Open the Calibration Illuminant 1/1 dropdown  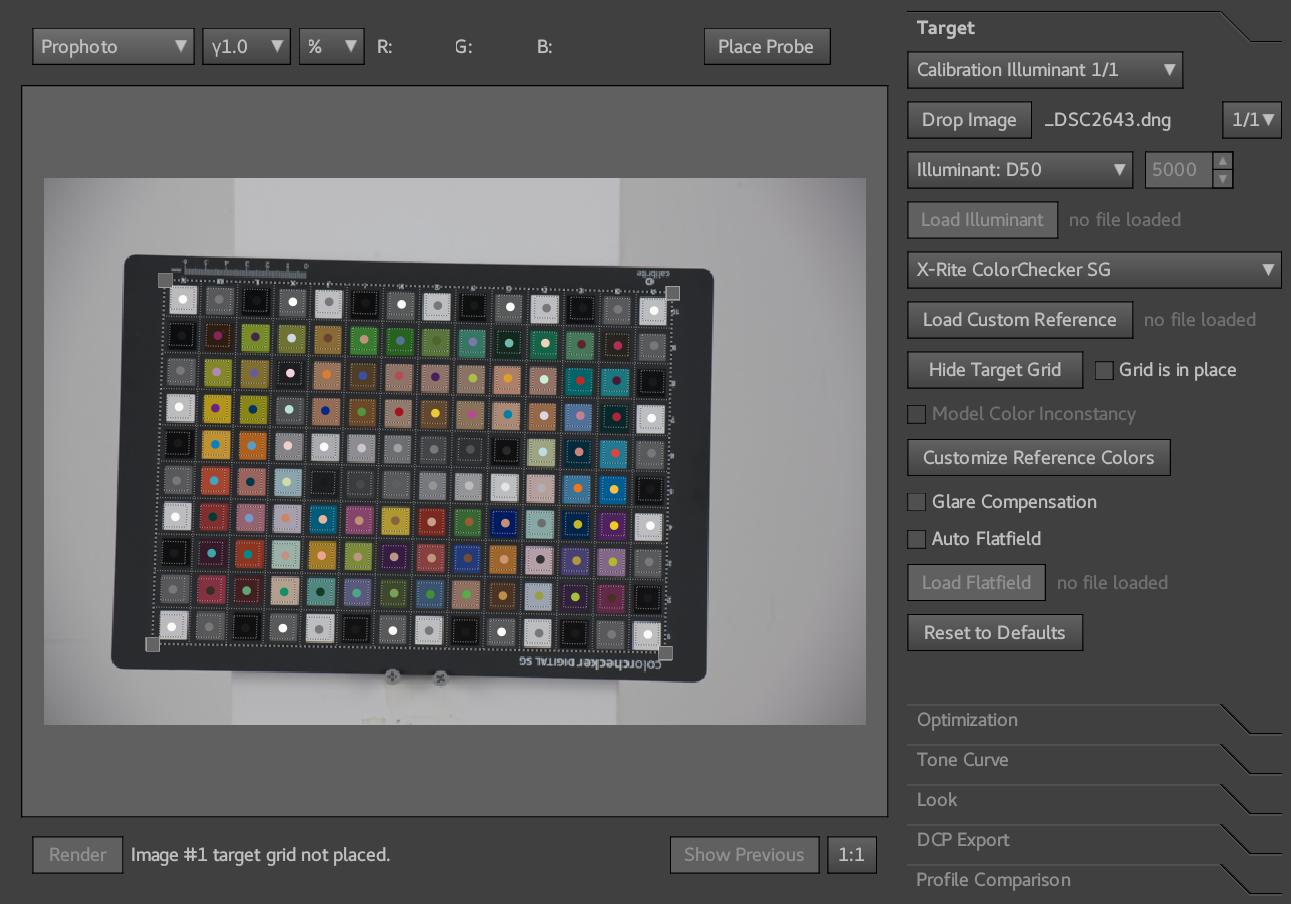pos(1045,70)
